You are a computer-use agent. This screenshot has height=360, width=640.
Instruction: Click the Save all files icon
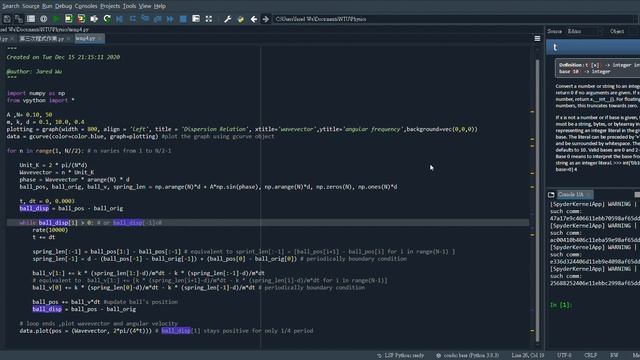click(x=19, y=19)
